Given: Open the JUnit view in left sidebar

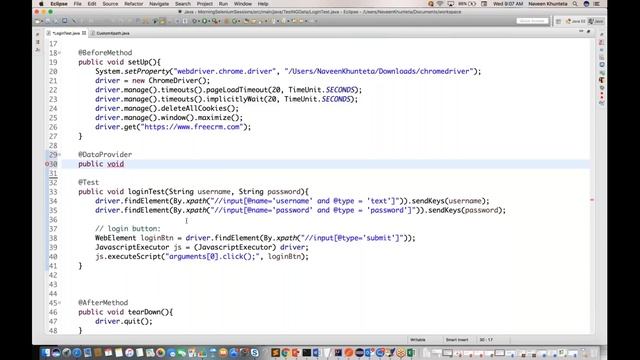Looking at the screenshot, I should [x=38, y=49].
